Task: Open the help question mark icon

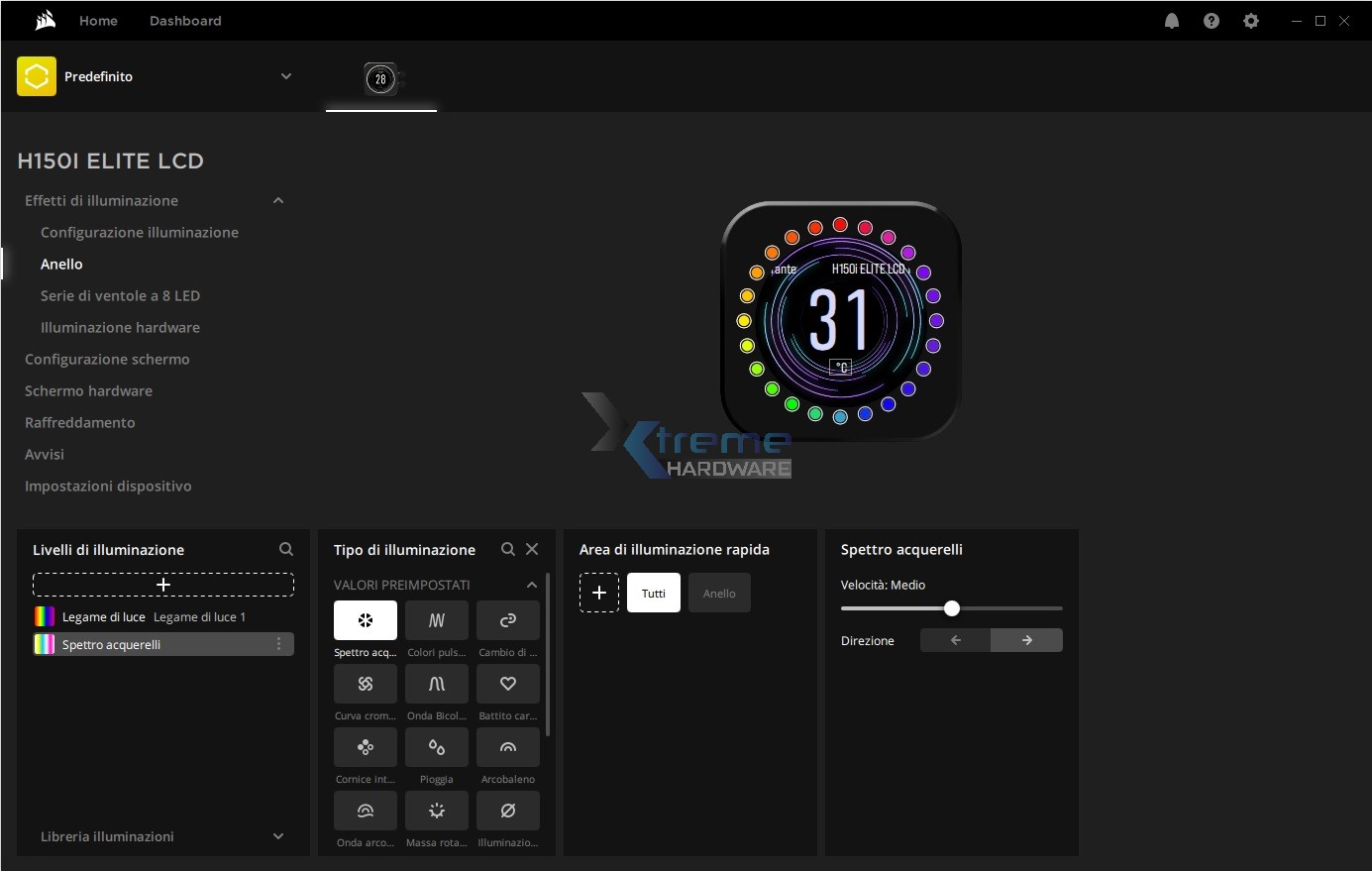Action: 1212,21
